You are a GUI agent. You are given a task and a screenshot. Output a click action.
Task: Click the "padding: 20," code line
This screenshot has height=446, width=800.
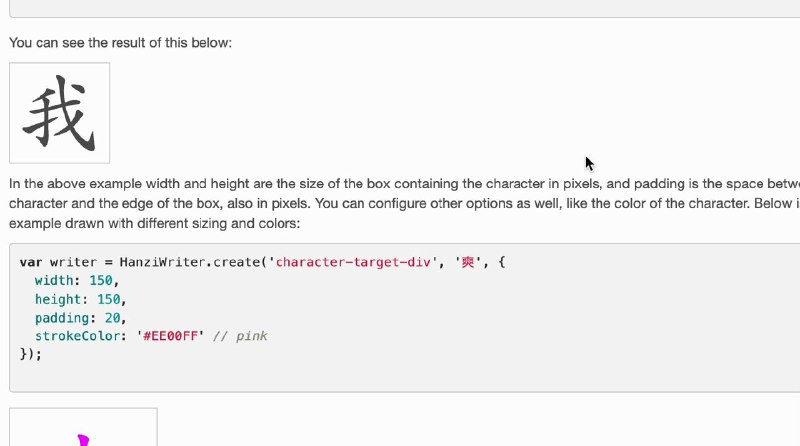click(80, 318)
